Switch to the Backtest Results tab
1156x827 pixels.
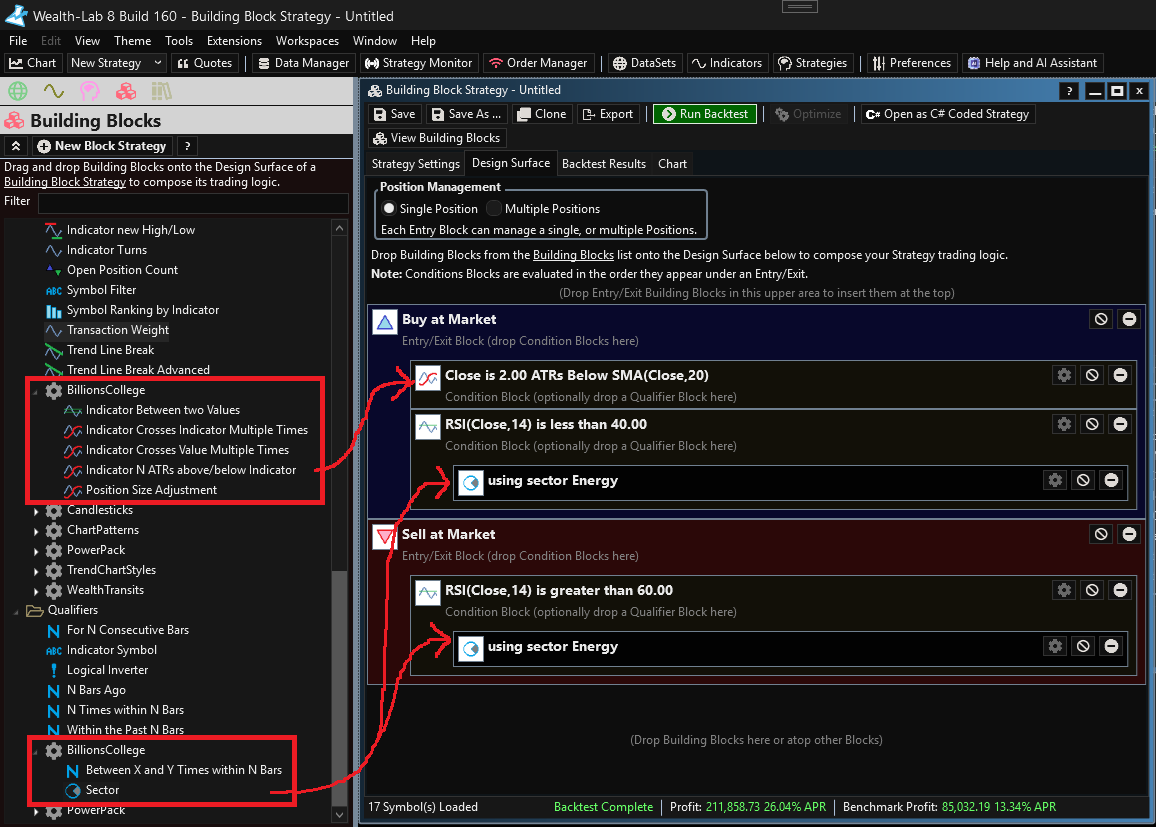pos(603,164)
